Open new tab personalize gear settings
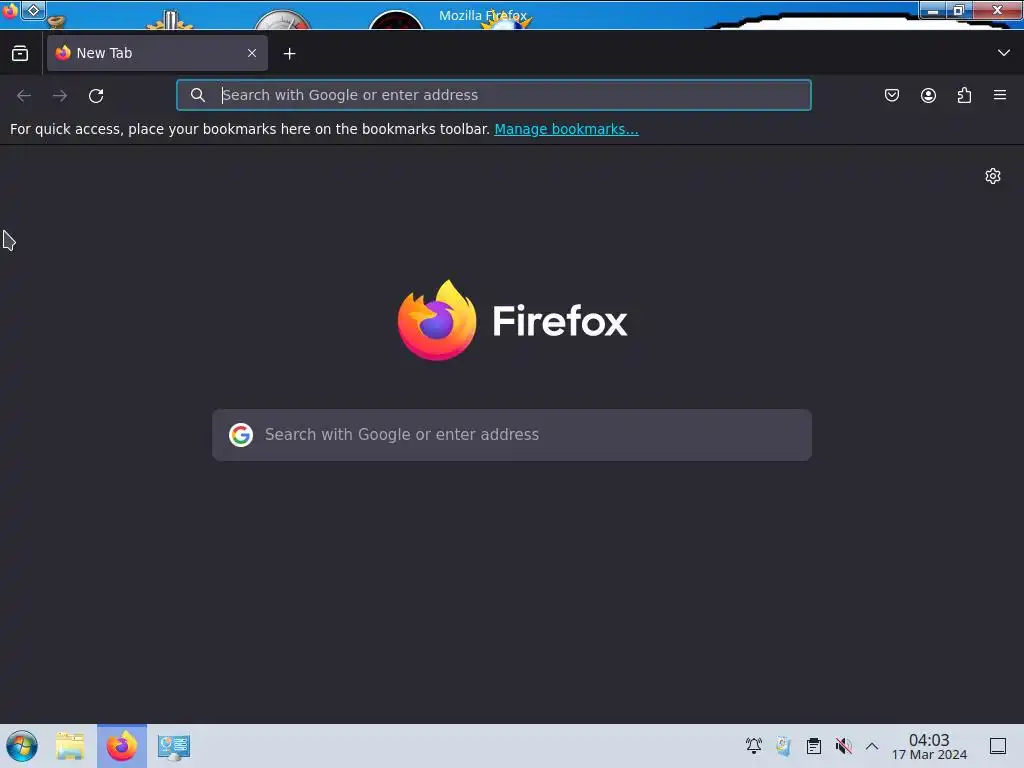 coord(993,176)
